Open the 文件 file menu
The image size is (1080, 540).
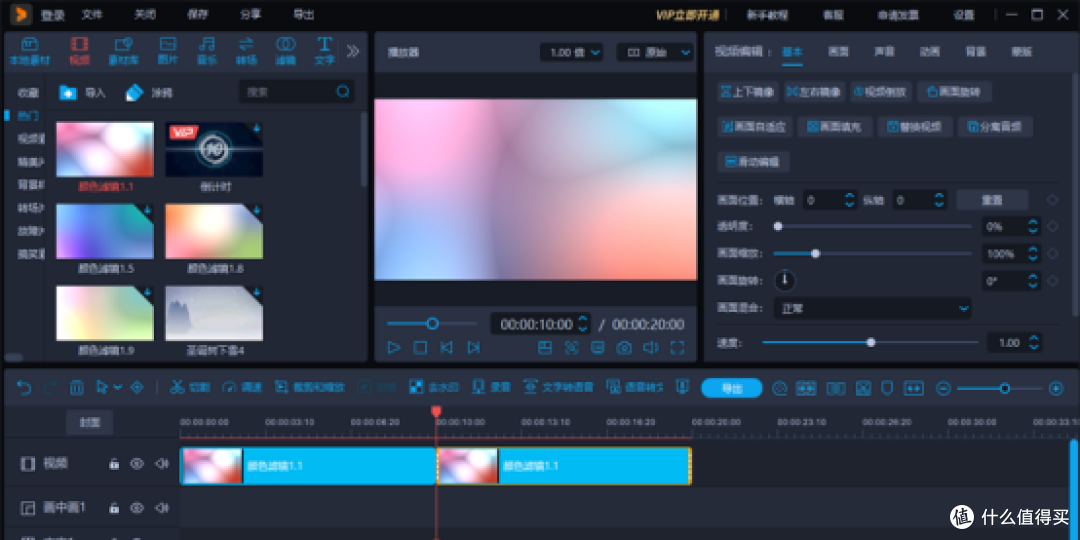92,14
